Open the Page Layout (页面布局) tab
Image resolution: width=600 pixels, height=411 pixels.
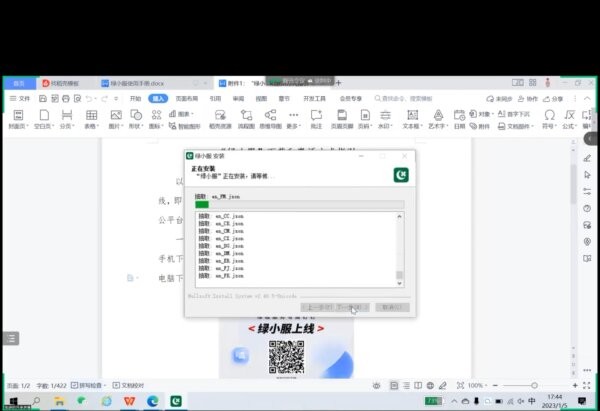click(187, 99)
